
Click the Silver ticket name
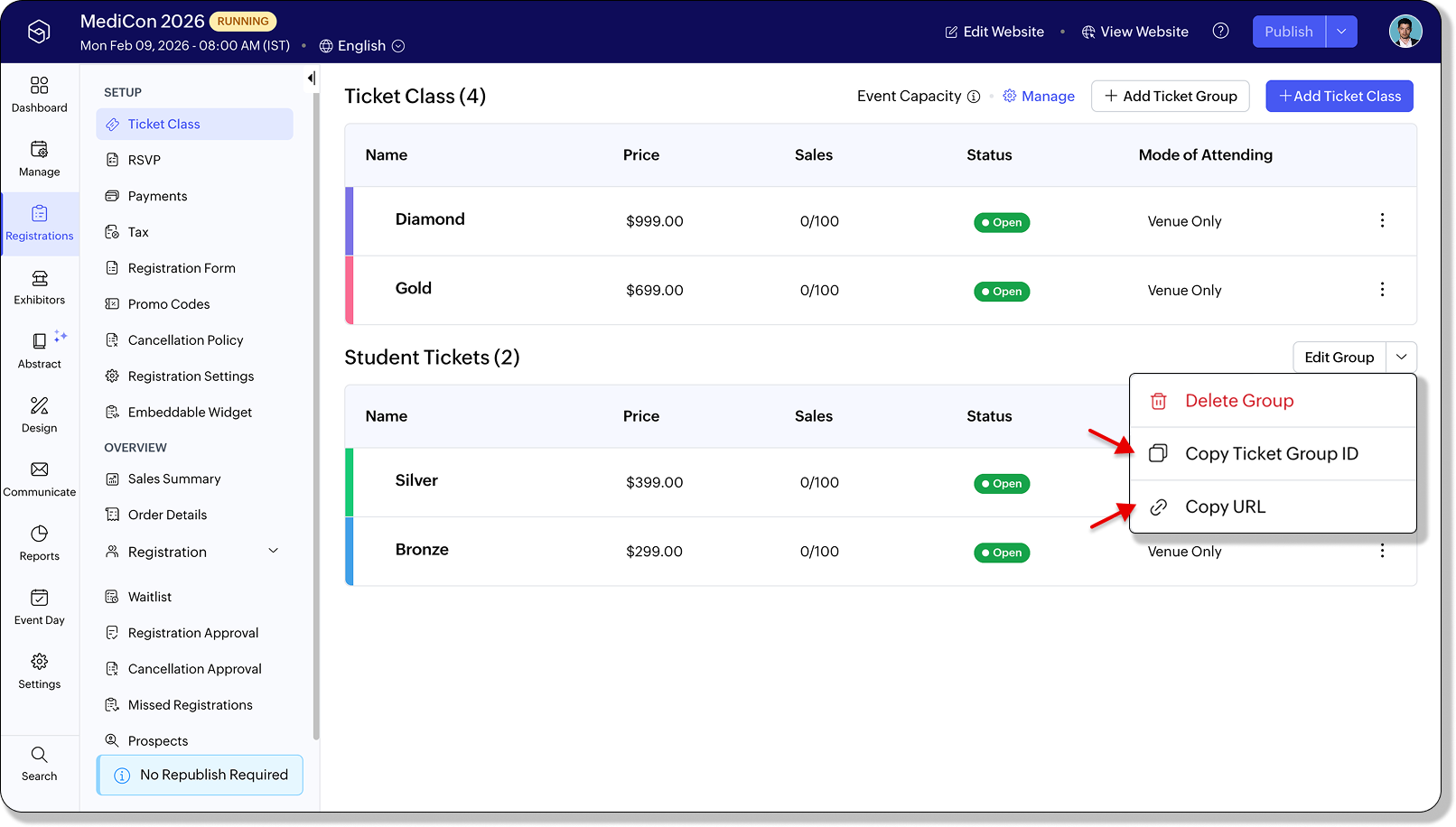(x=416, y=480)
